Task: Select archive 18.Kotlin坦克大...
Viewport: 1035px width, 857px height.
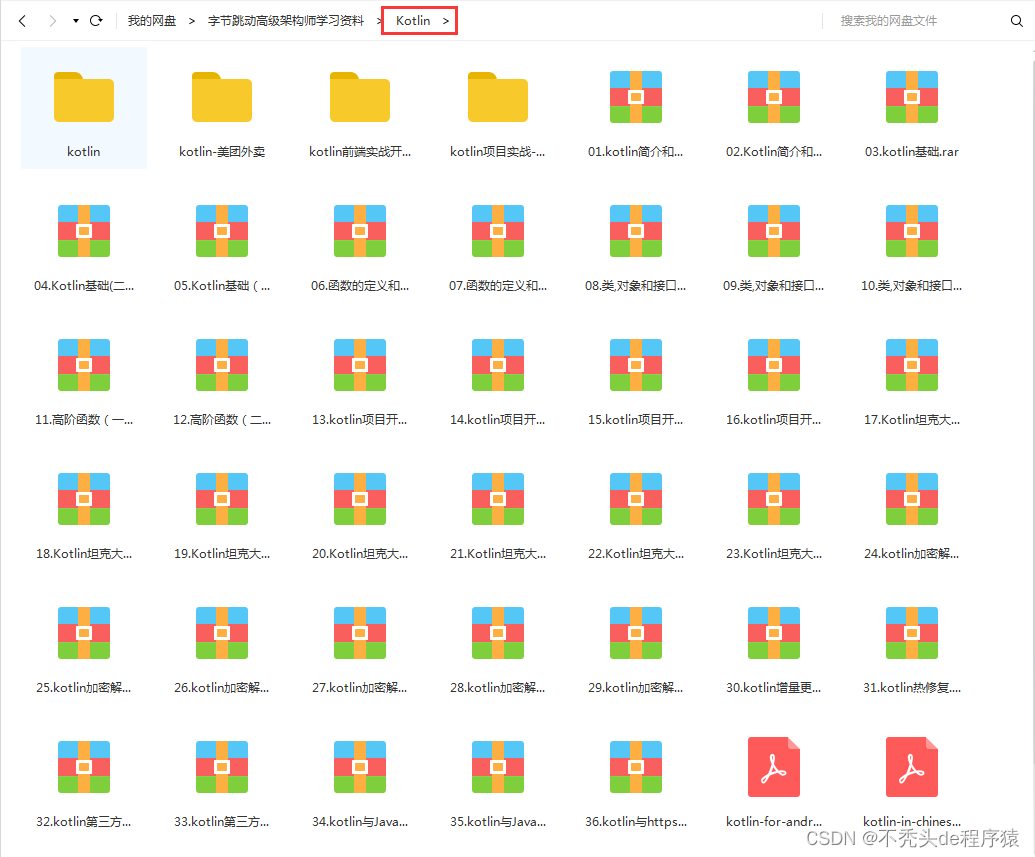Action: pos(84,499)
